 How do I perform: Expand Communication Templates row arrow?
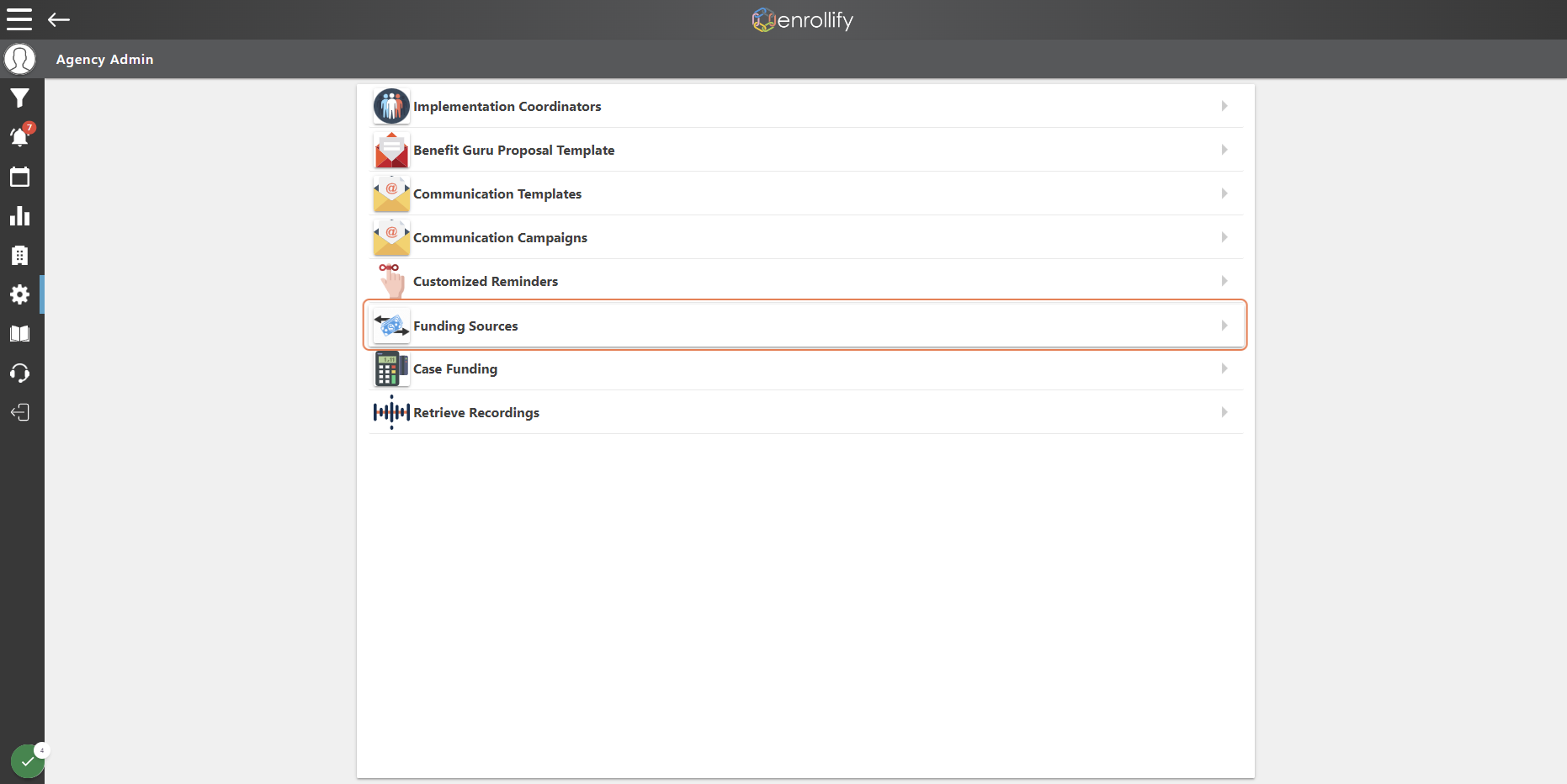tap(1224, 193)
